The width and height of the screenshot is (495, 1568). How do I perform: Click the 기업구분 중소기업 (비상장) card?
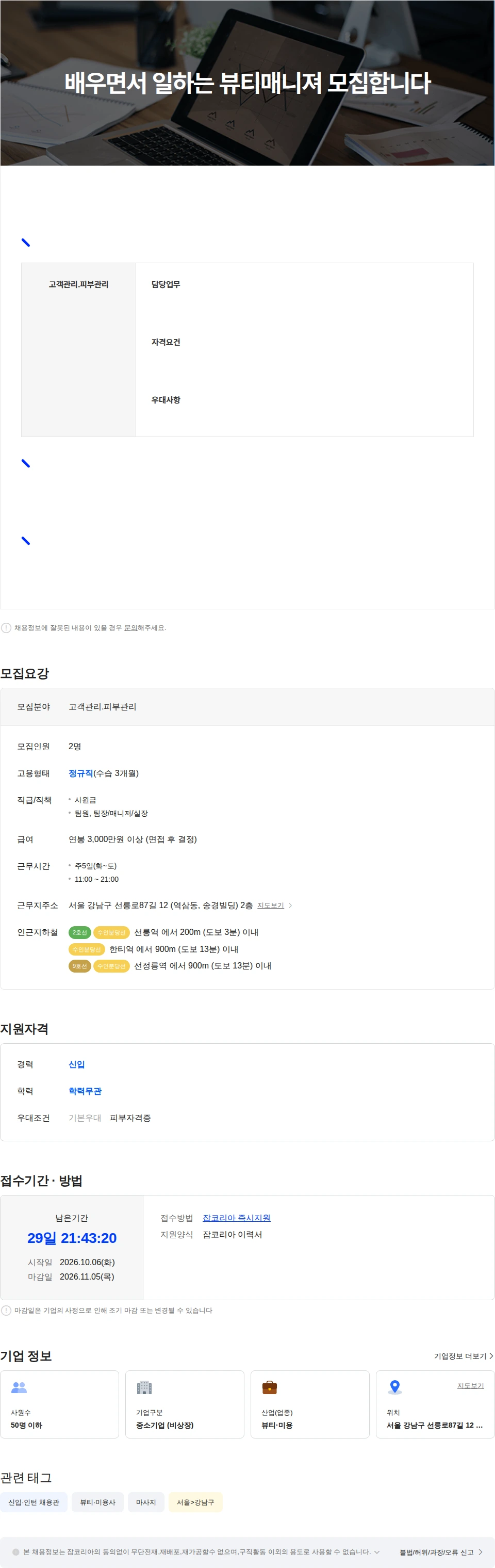(185, 1404)
